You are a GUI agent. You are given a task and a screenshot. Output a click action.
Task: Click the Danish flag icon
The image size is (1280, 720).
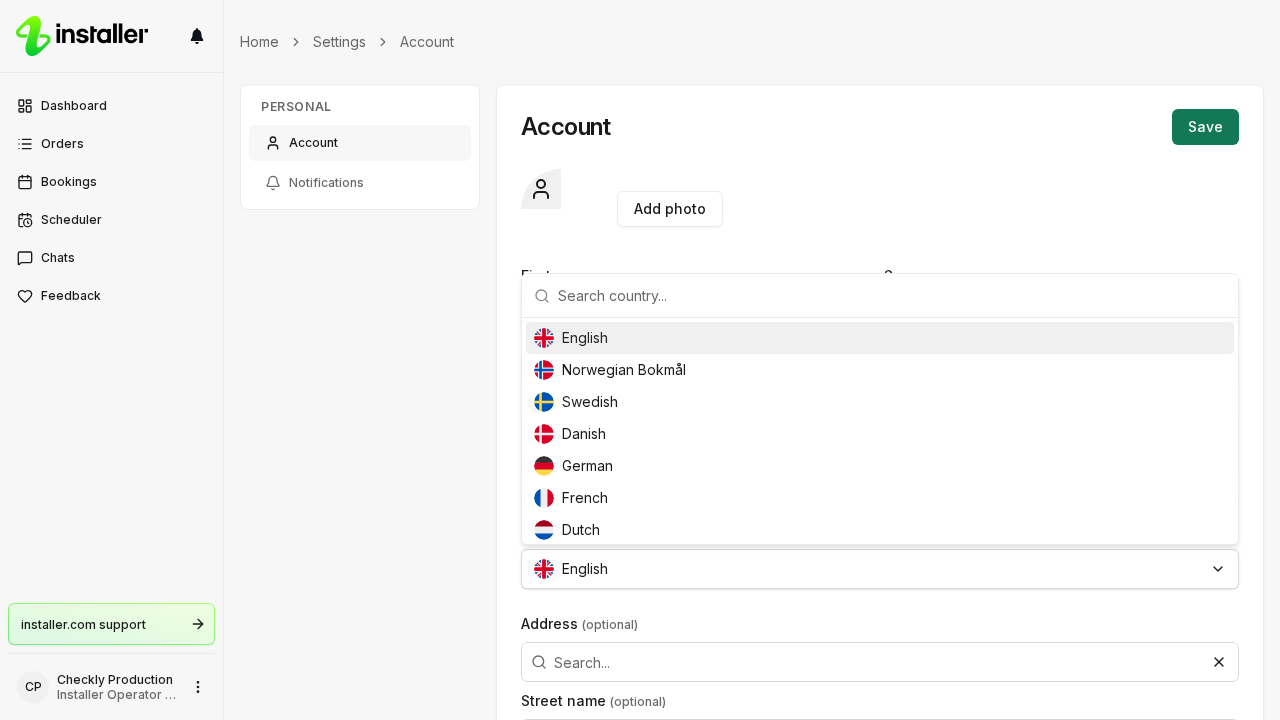(x=544, y=434)
